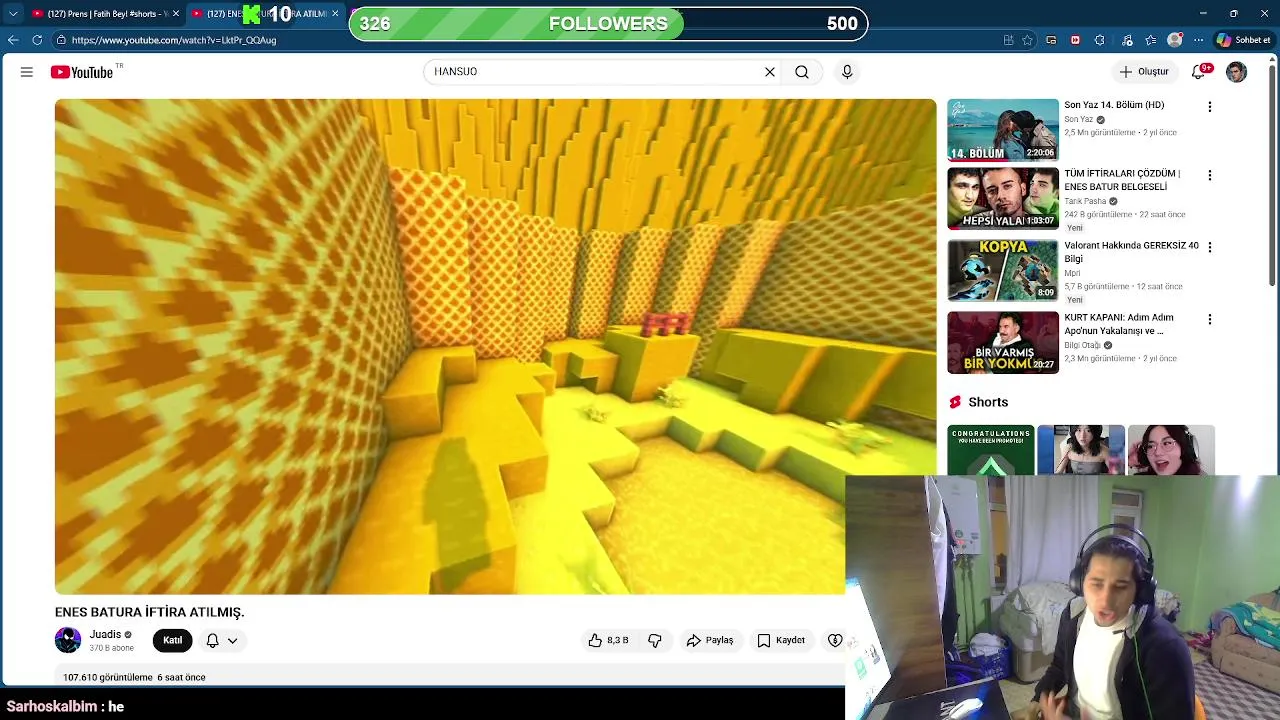
Task: Like the video with thumbs up
Action: pos(608,640)
